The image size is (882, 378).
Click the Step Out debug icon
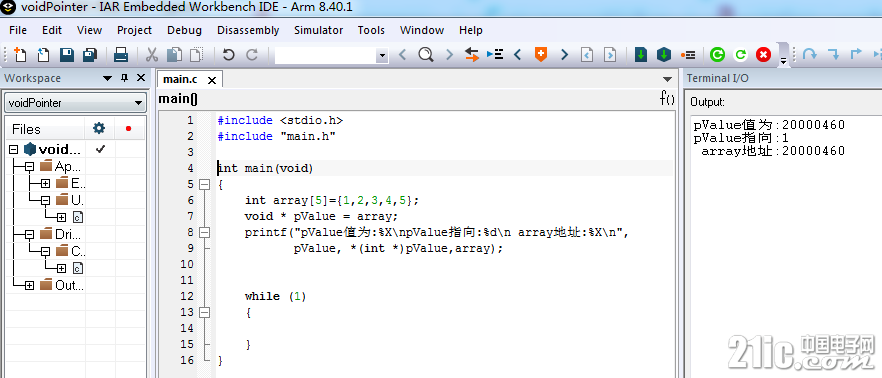(856, 55)
